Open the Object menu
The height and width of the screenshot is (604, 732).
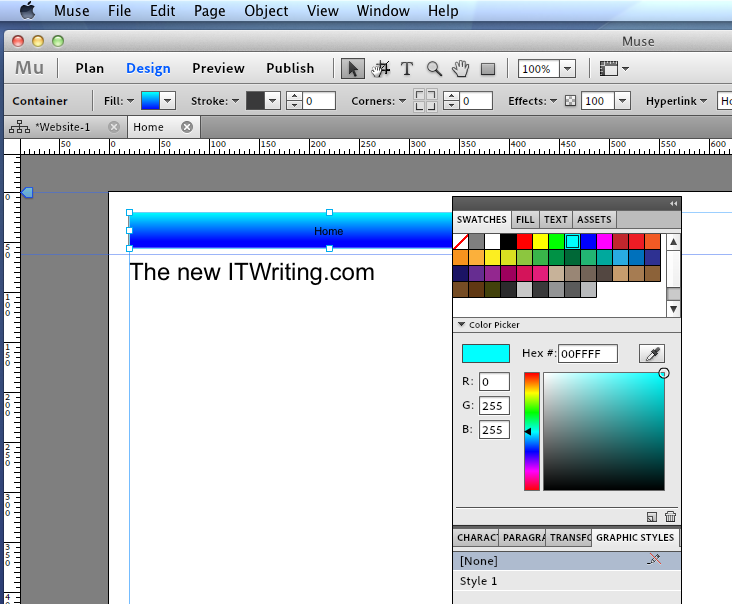tap(266, 10)
